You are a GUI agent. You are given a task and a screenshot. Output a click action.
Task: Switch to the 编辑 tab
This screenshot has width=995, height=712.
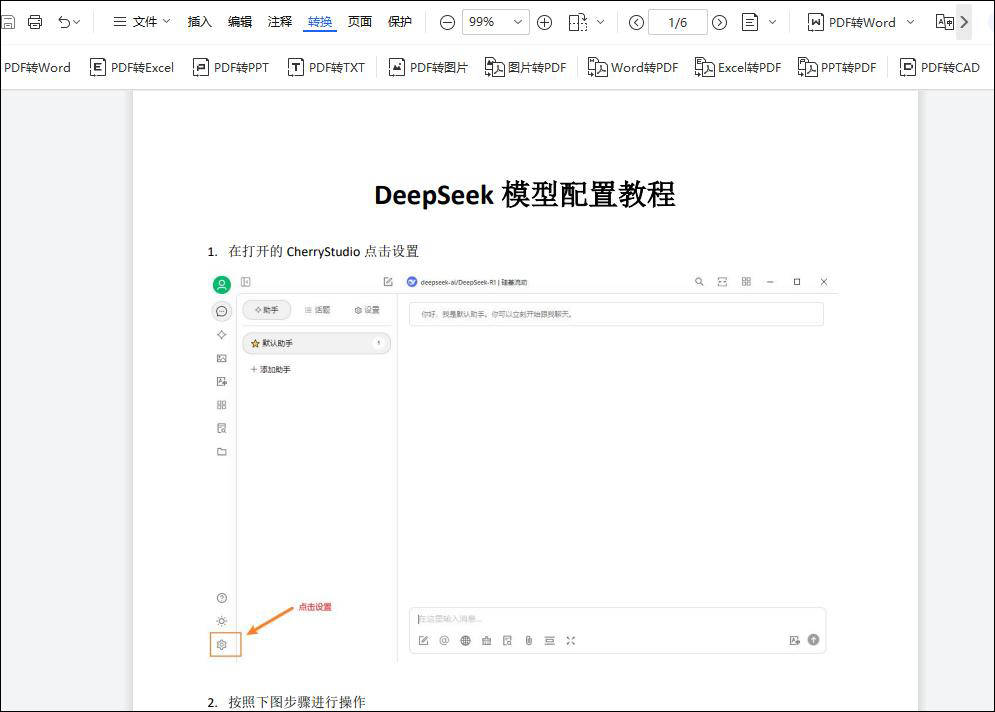point(240,22)
